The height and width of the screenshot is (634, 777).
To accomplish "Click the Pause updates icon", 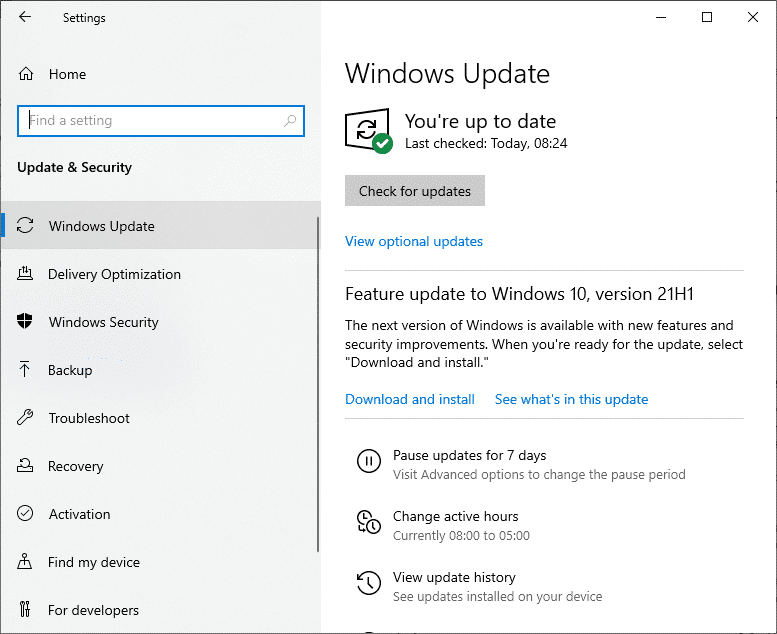I will pyautogui.click(x=368, y=461).
